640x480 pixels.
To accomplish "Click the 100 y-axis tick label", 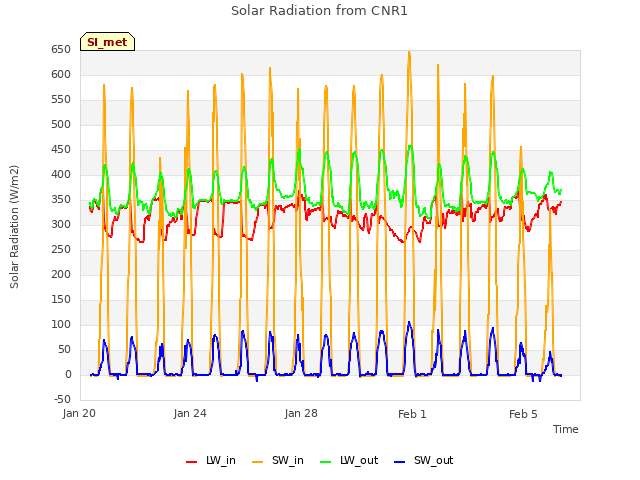I will pyautogui.click(x=61, y=324).
